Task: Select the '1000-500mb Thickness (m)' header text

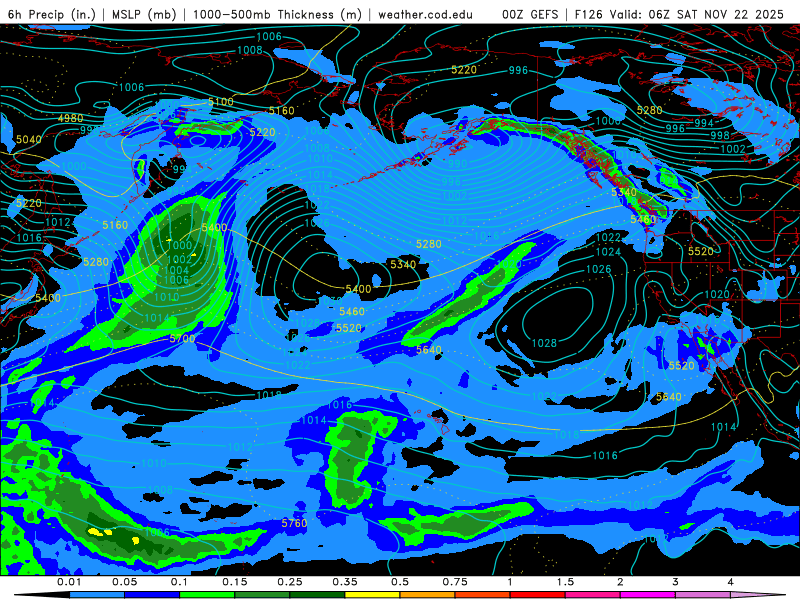Action: coord(277,14)
